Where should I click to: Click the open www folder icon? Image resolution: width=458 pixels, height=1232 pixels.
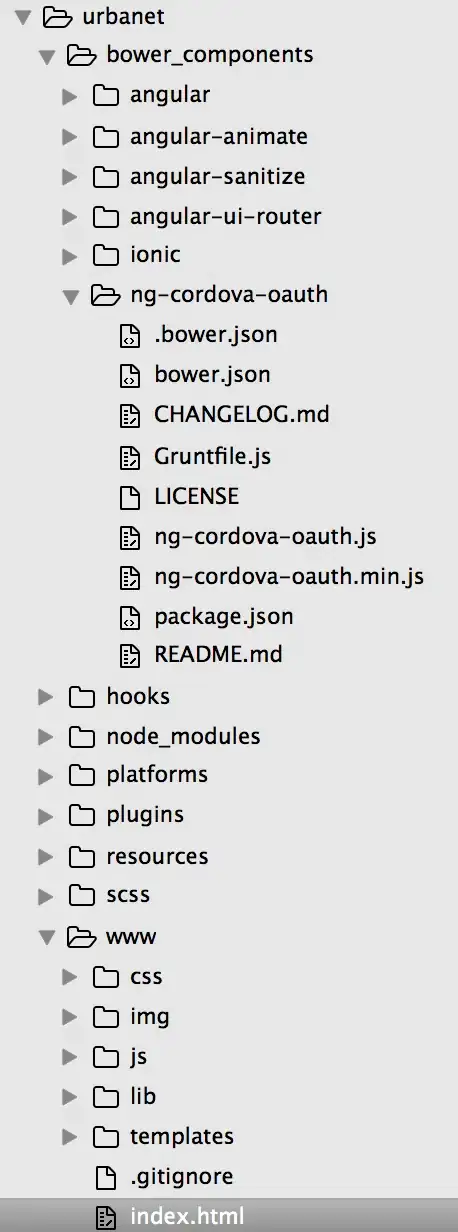[x=82, y=937]
